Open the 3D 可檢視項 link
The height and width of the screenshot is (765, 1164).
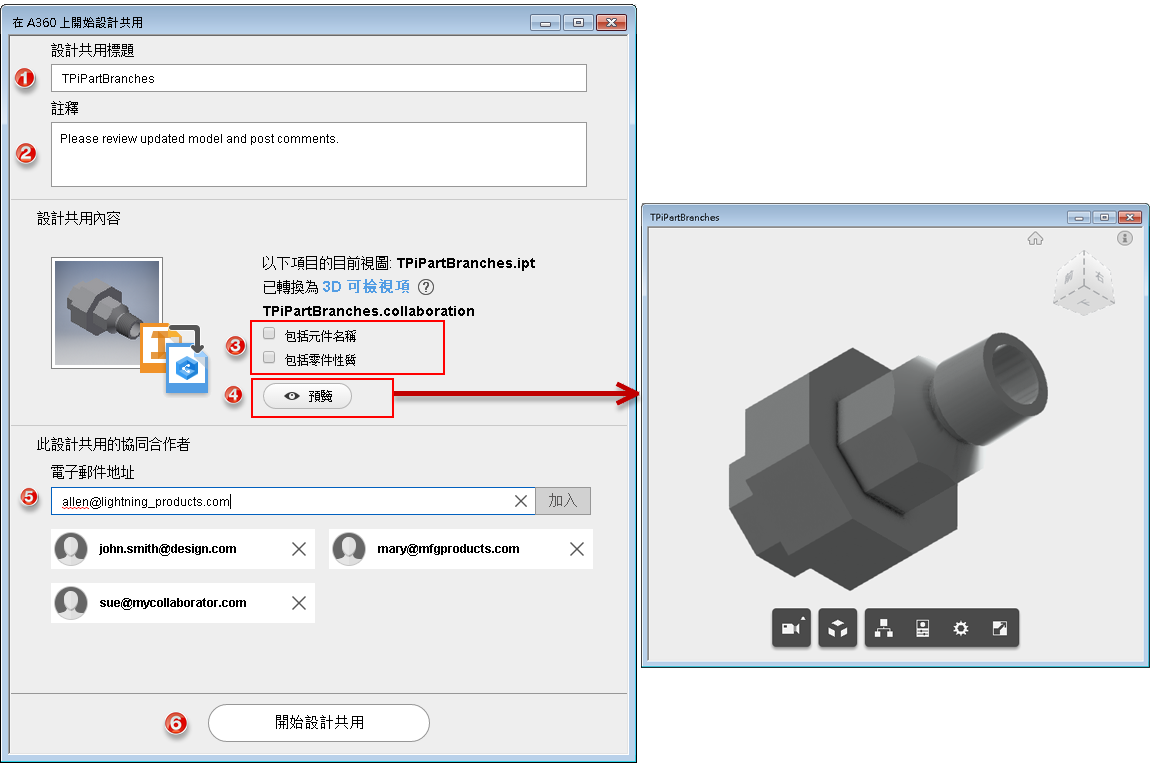pyautogui.click(x=366, y=287)
